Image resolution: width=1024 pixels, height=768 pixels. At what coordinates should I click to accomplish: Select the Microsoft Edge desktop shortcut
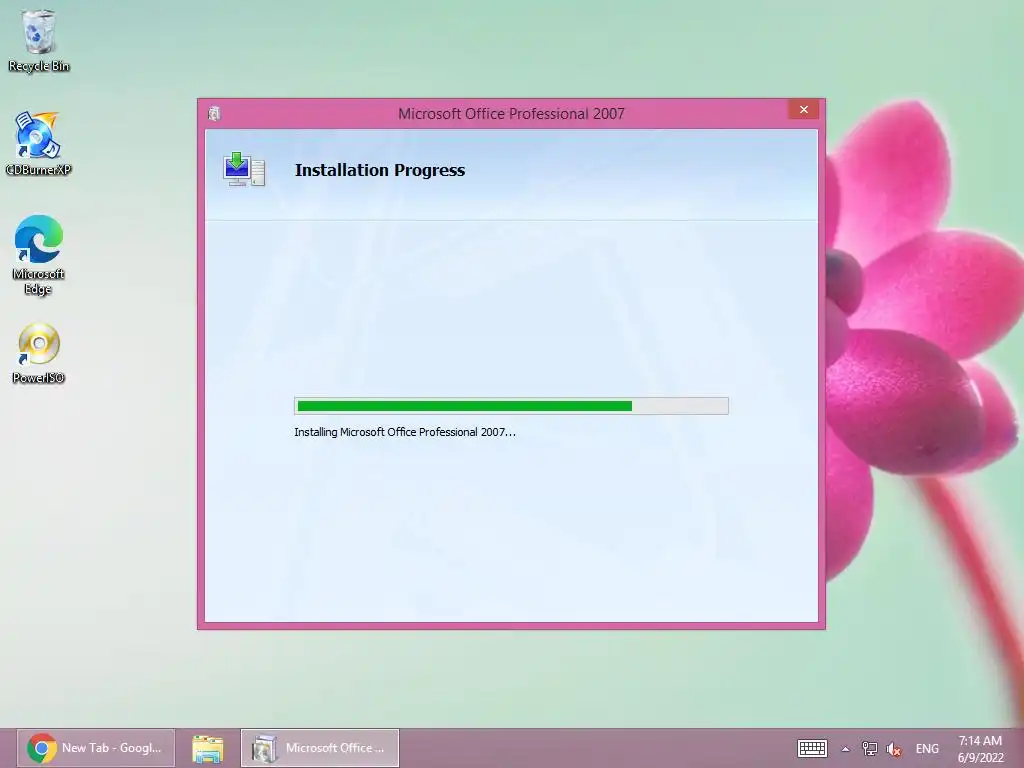coord(39,255)
